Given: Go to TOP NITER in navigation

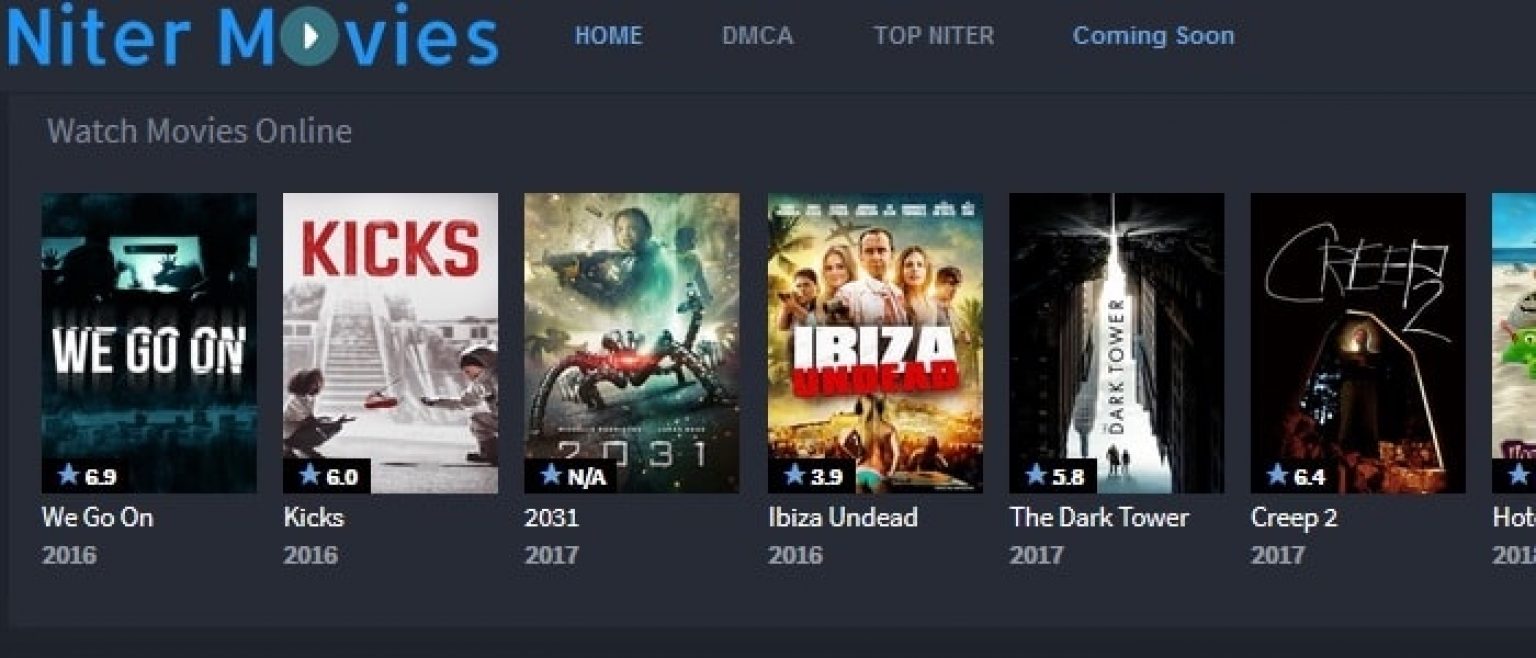Looking at the screenshot, I should point(934,36).
